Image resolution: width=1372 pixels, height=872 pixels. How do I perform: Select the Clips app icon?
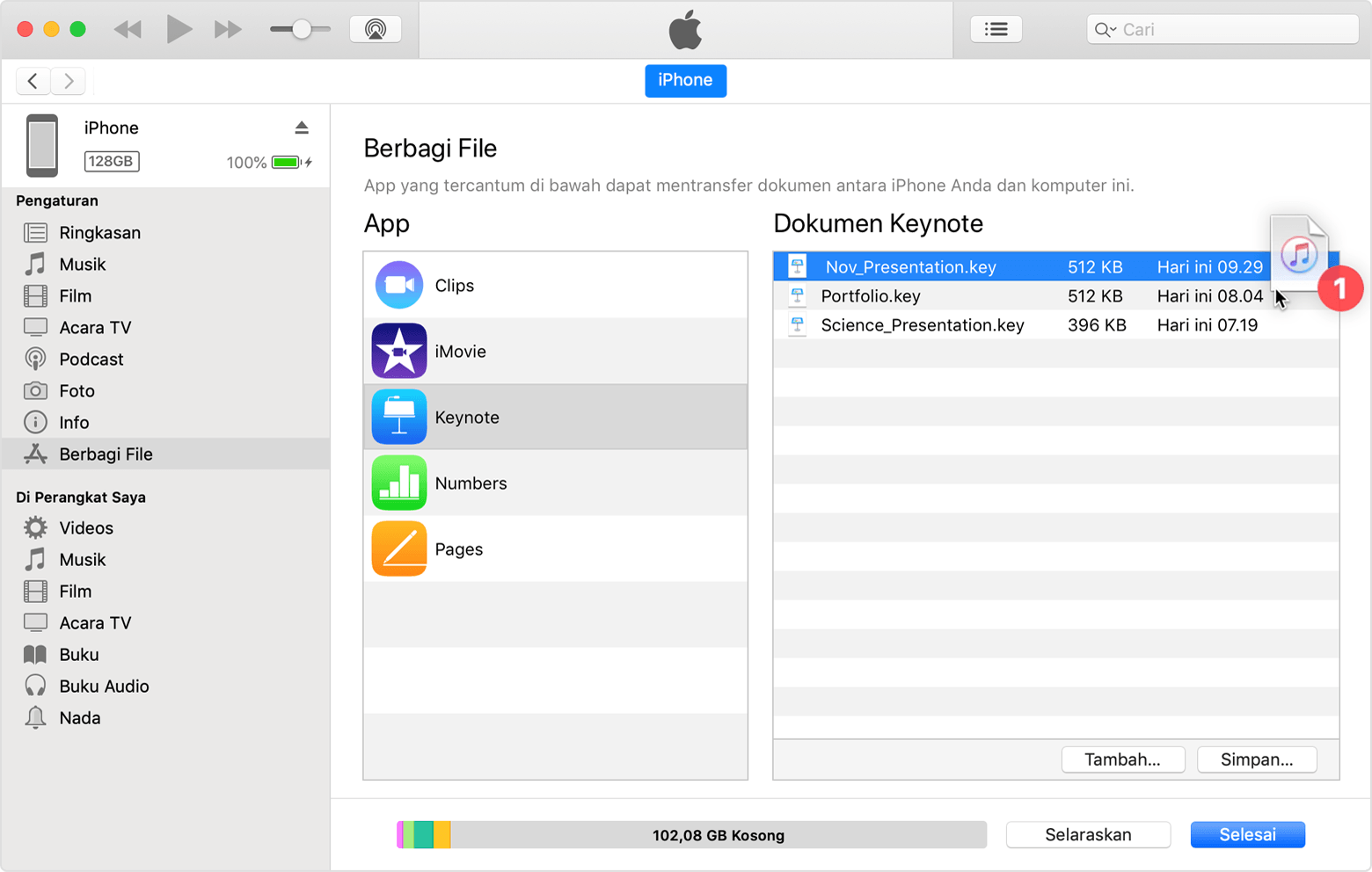point(399,285)
